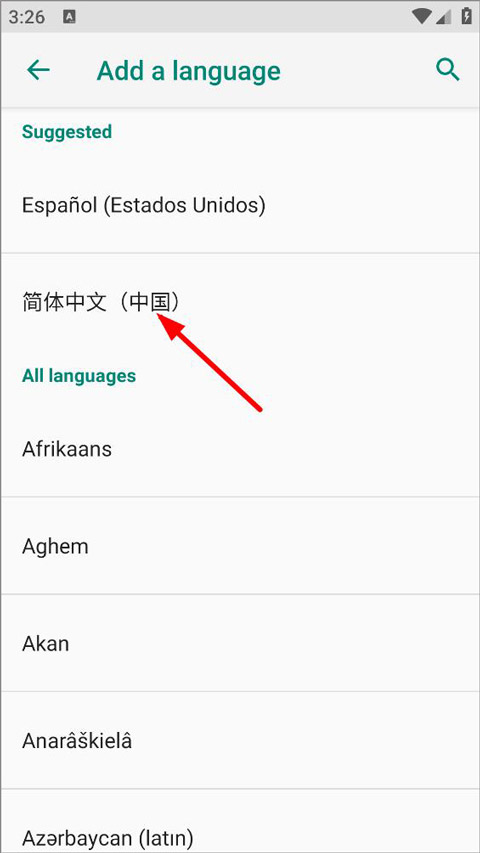Image resolution: width=480 pixels, height=853 pixels.
Task: Tap the keyboard 'A' status indicator
Action: point(69,17)
